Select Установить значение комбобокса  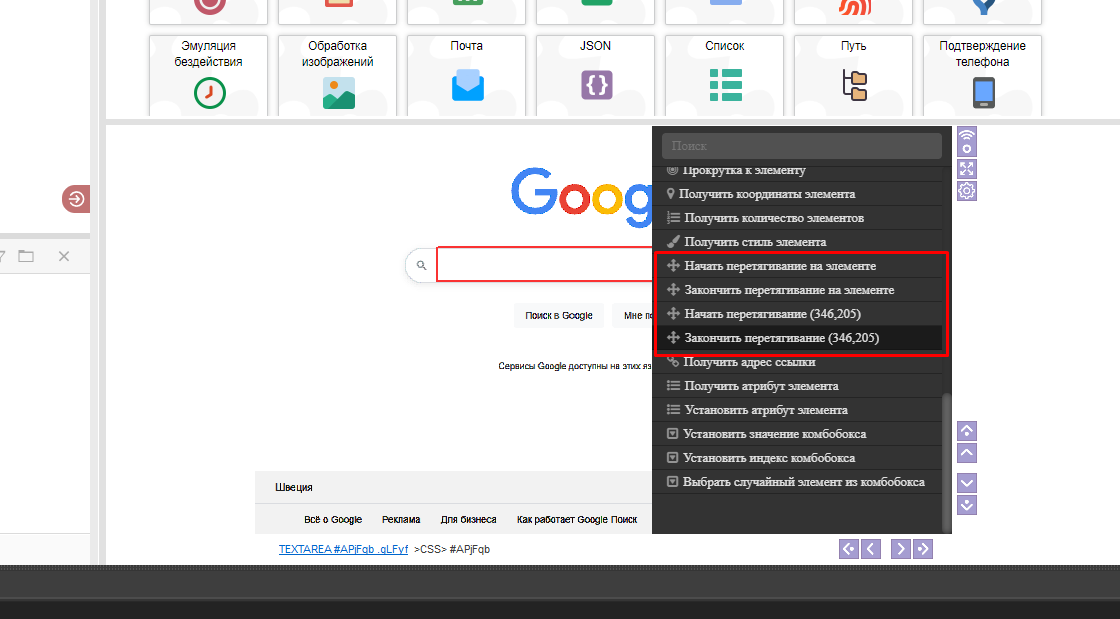774,434
